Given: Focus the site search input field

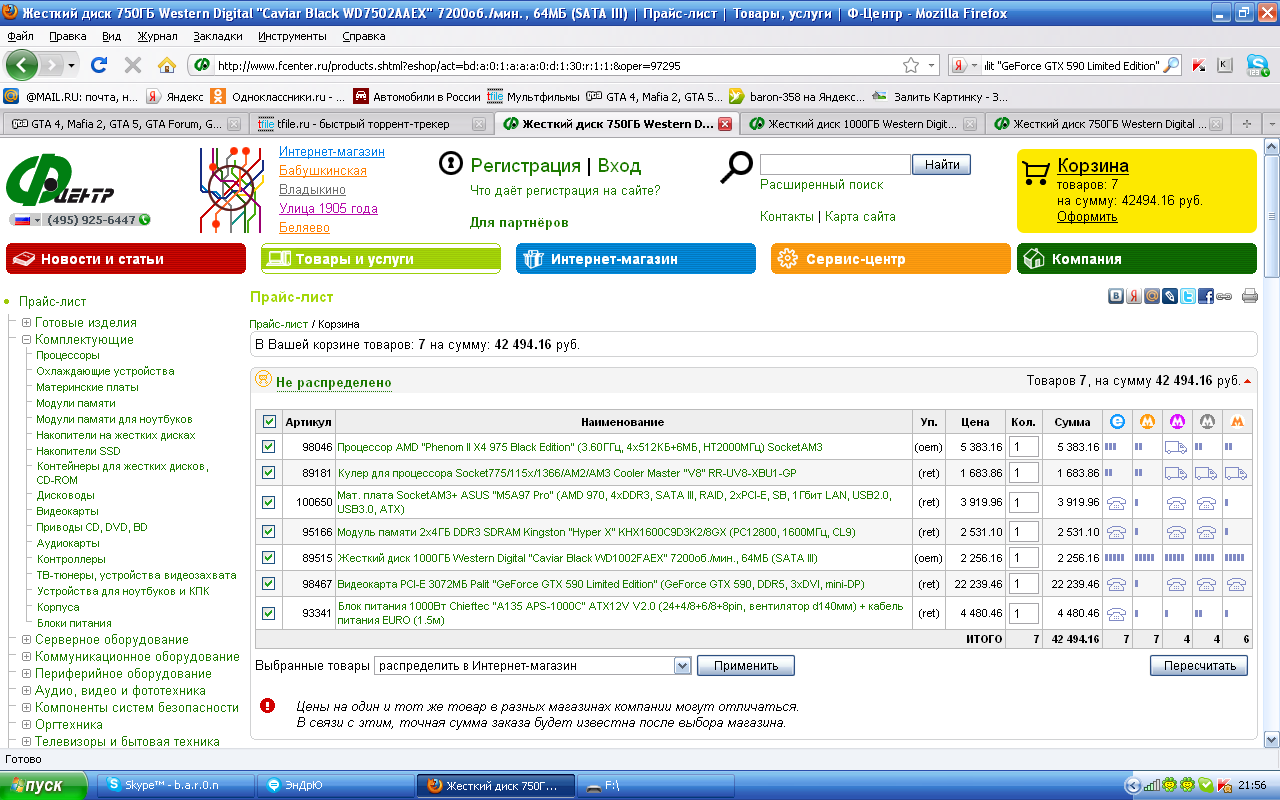Looking at the screenshot, I should click(x=835, y=165).
